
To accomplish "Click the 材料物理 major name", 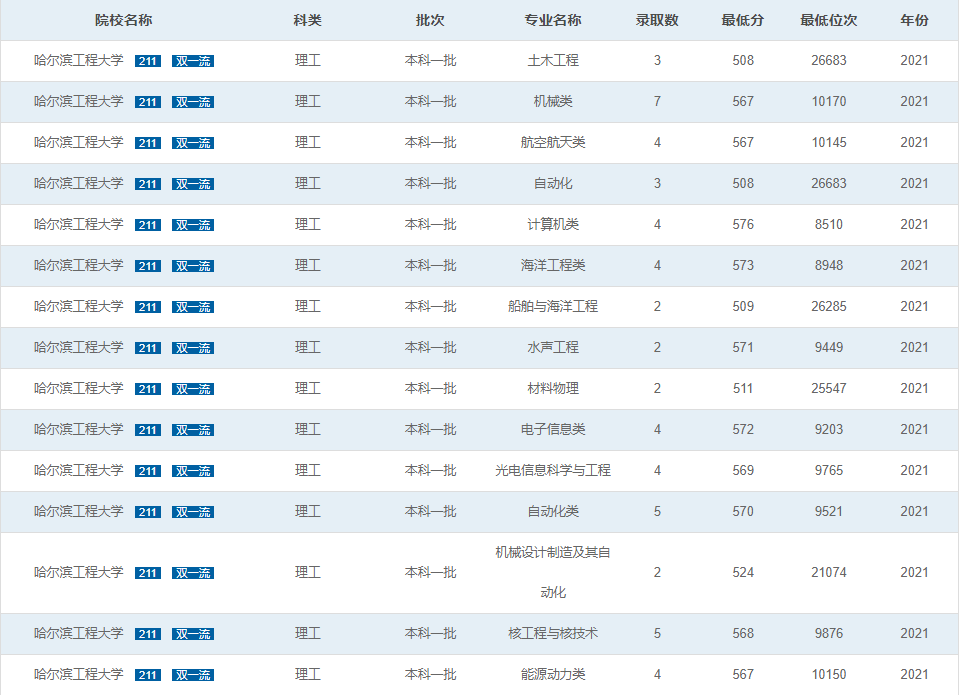I will [553, 389].
